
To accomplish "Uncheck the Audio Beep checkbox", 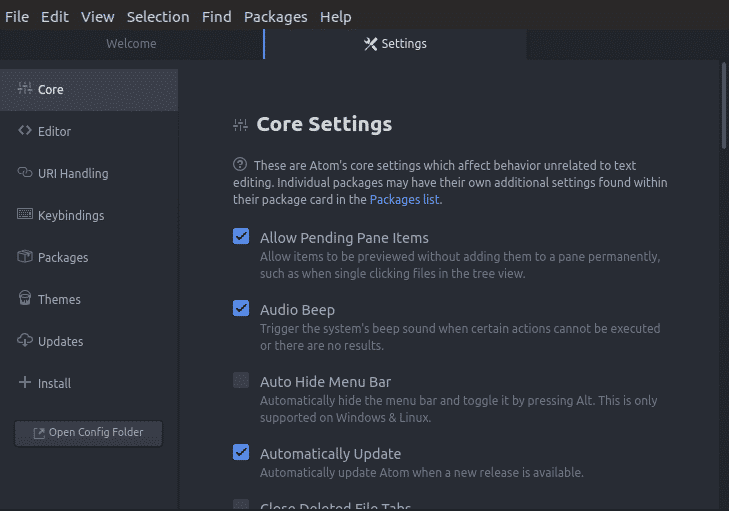I will tap(241, 308).
